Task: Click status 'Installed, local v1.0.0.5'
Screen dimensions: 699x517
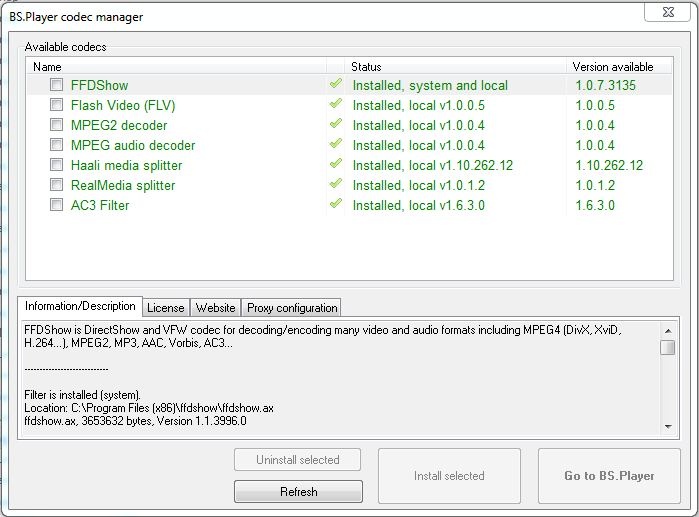Action: pyautogui.click(x=419, y=106)
